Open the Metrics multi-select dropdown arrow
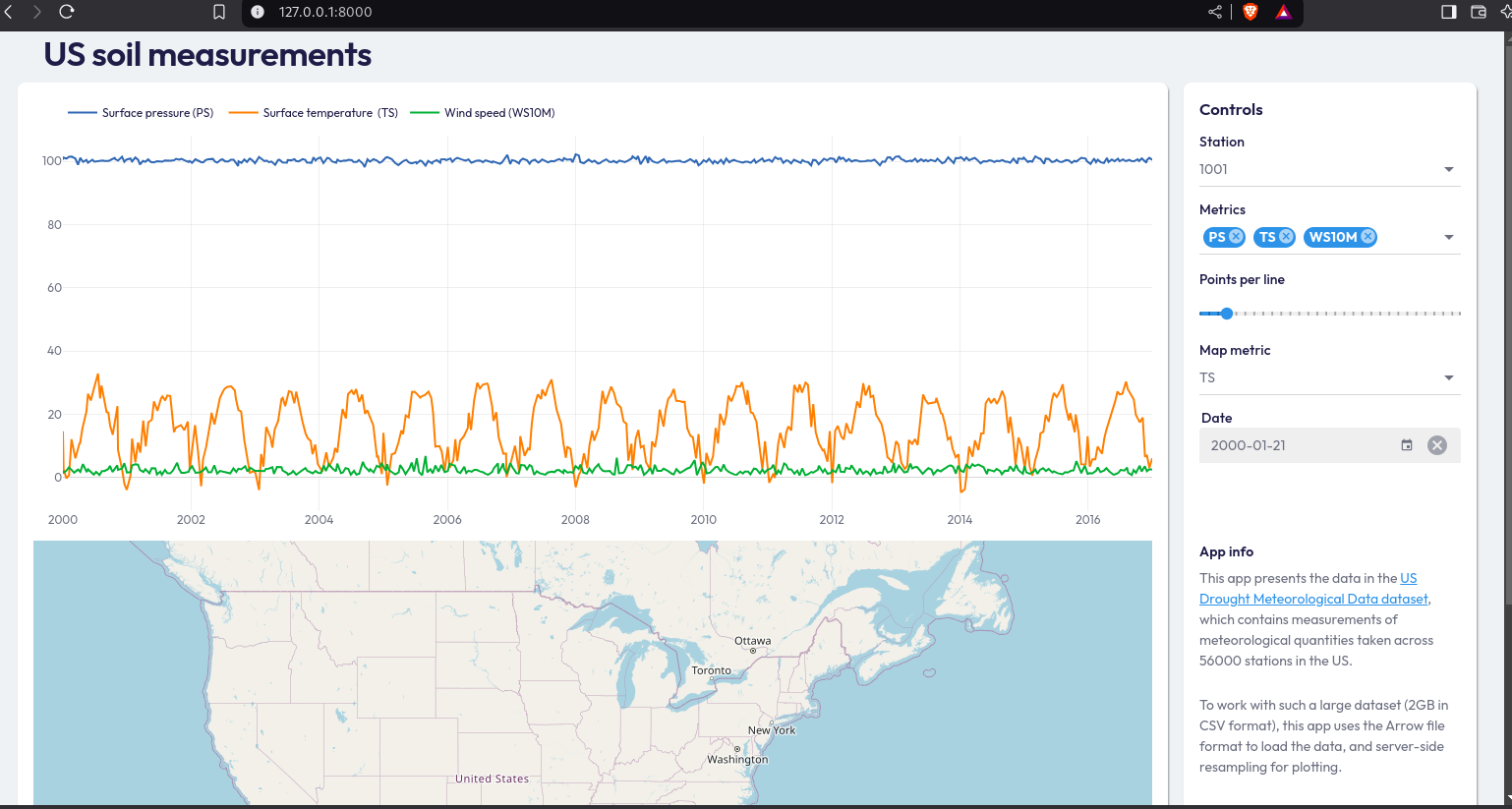Image resolution: width=1512 pixels, height=809 pixels. 1448,237
